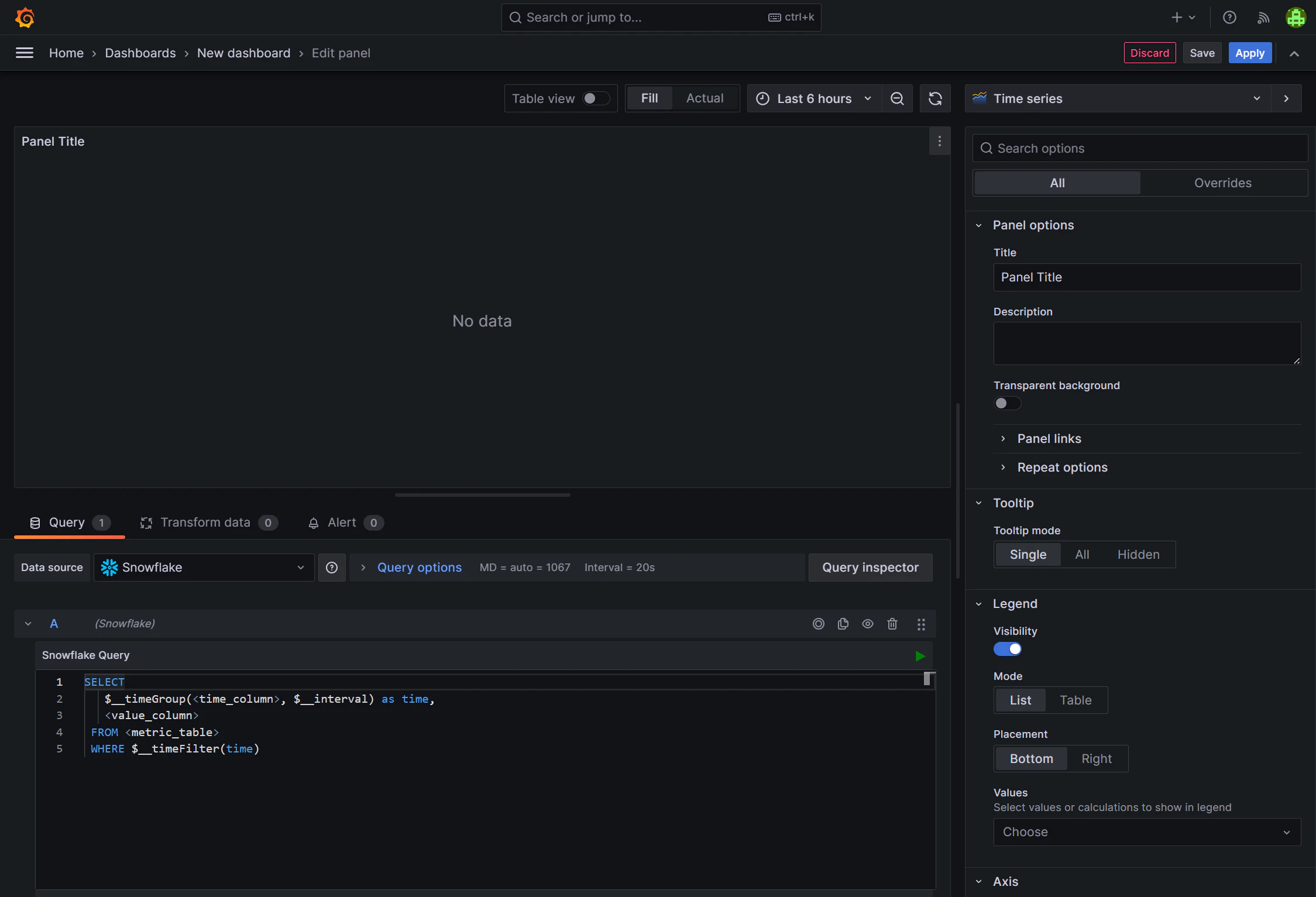Toggle Transparent background switch
Viewport: 1316px width, 897px height.
[1007, 404]
